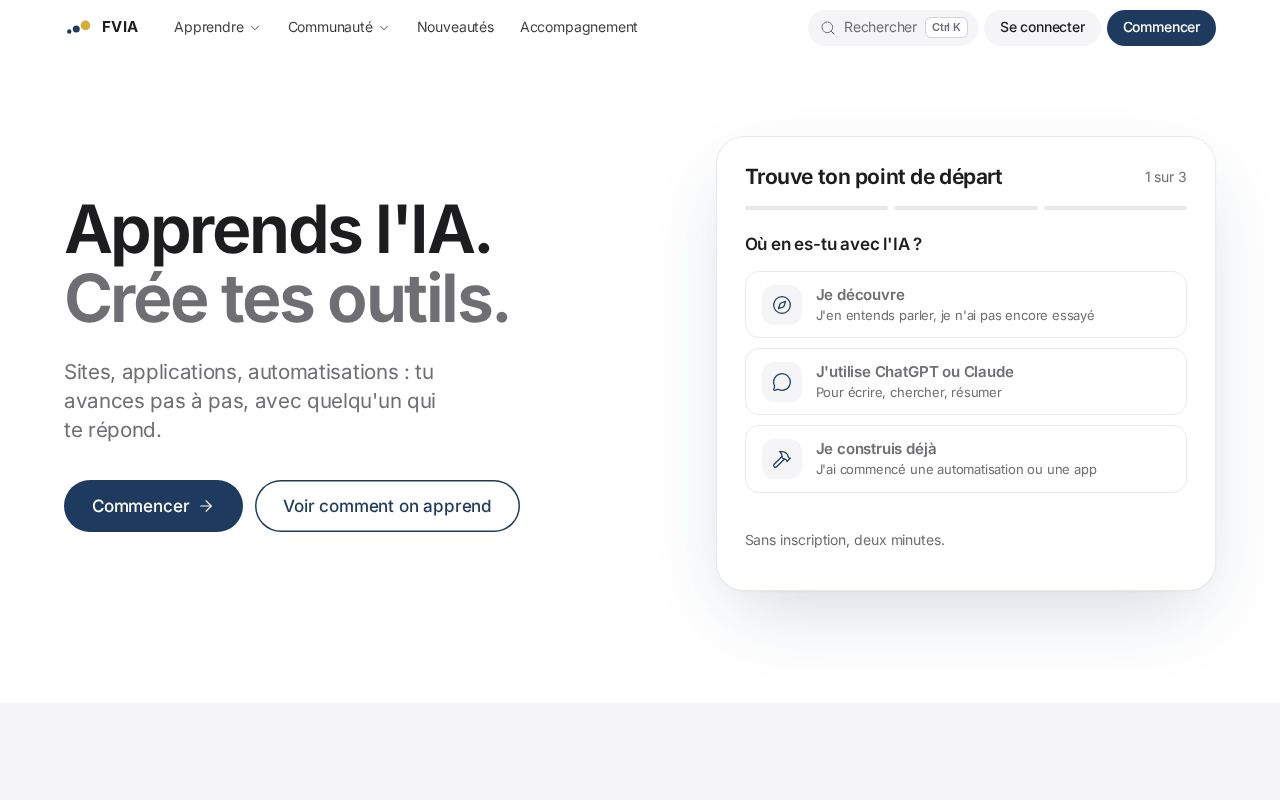The height and width of the screenshot is (800, 1280).
Task: Click the FVIA dots logo icon
Action: point(79,27)
